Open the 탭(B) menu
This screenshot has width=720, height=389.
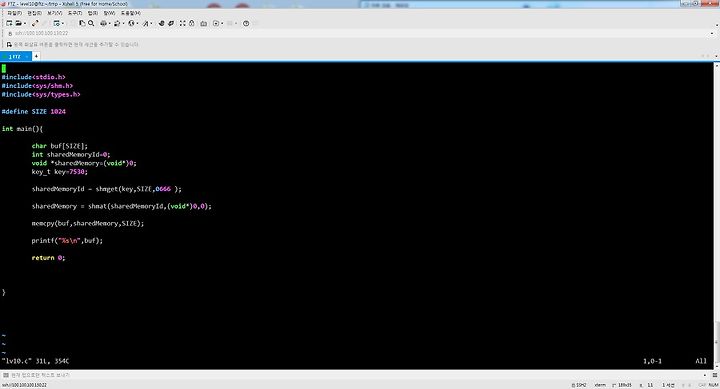pyautogui.click(x=93, y=13)
